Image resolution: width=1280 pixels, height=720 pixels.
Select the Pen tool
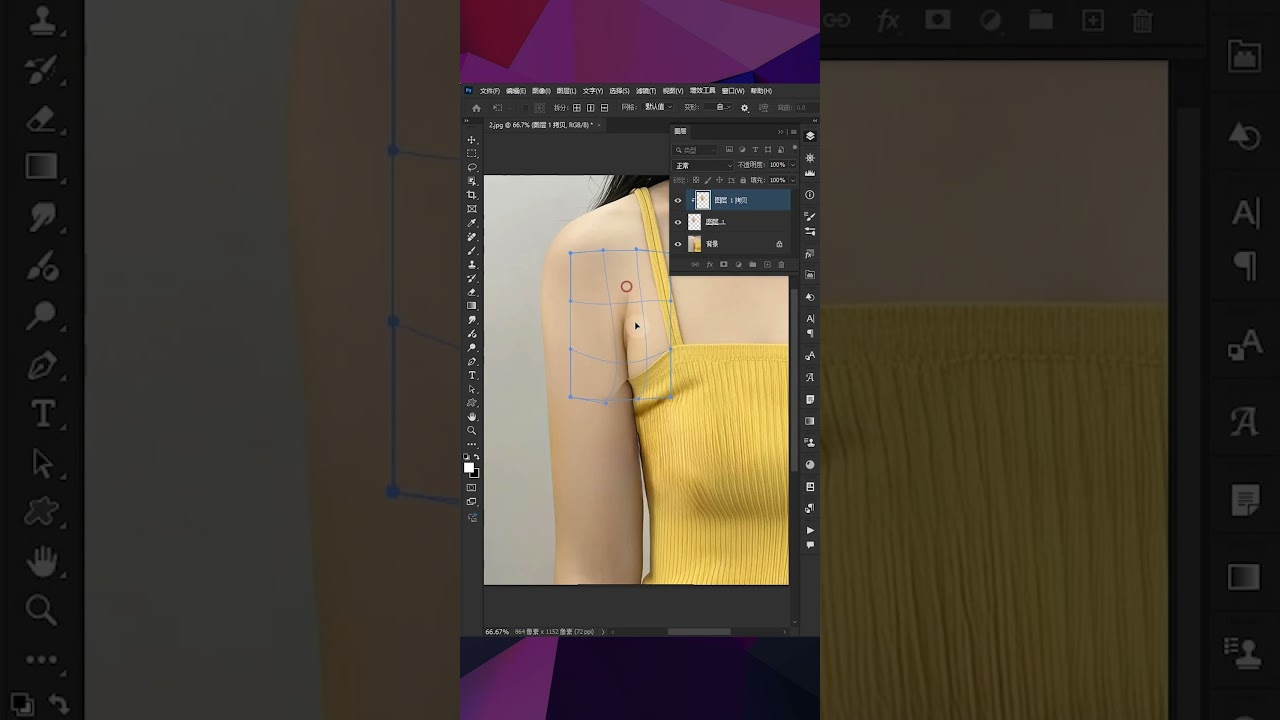471,361
